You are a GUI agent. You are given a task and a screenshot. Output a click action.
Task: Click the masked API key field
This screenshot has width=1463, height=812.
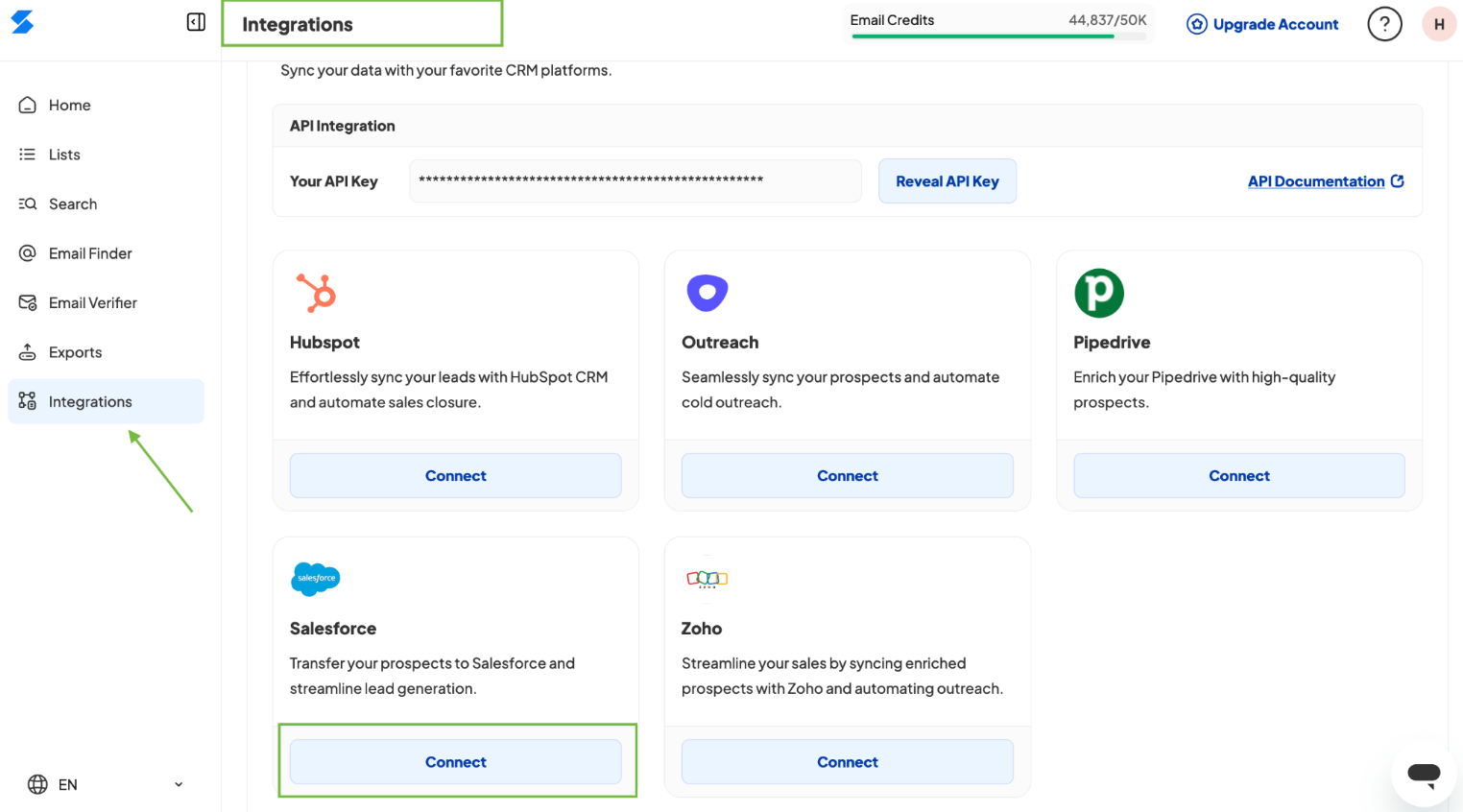tap(636, 180)
